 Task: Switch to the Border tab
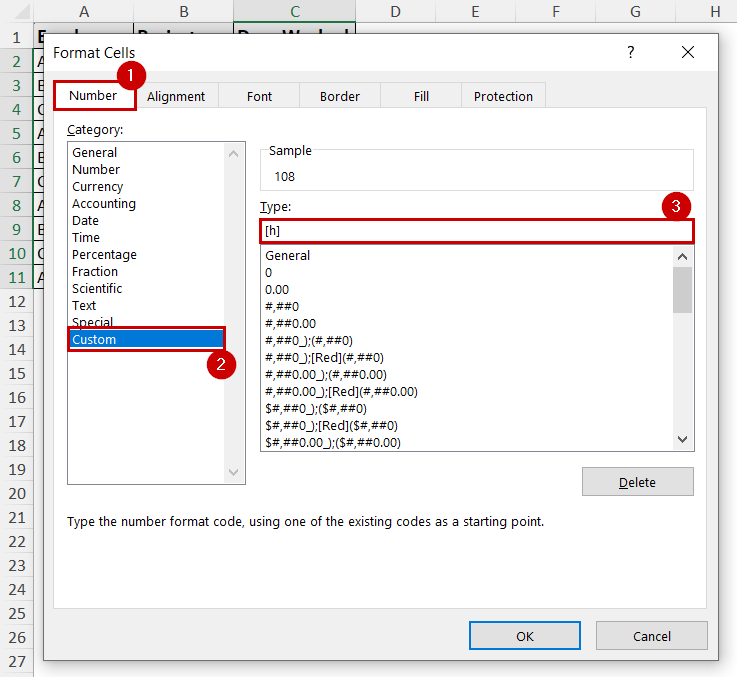pyautogui.click(x=340, y=96)
